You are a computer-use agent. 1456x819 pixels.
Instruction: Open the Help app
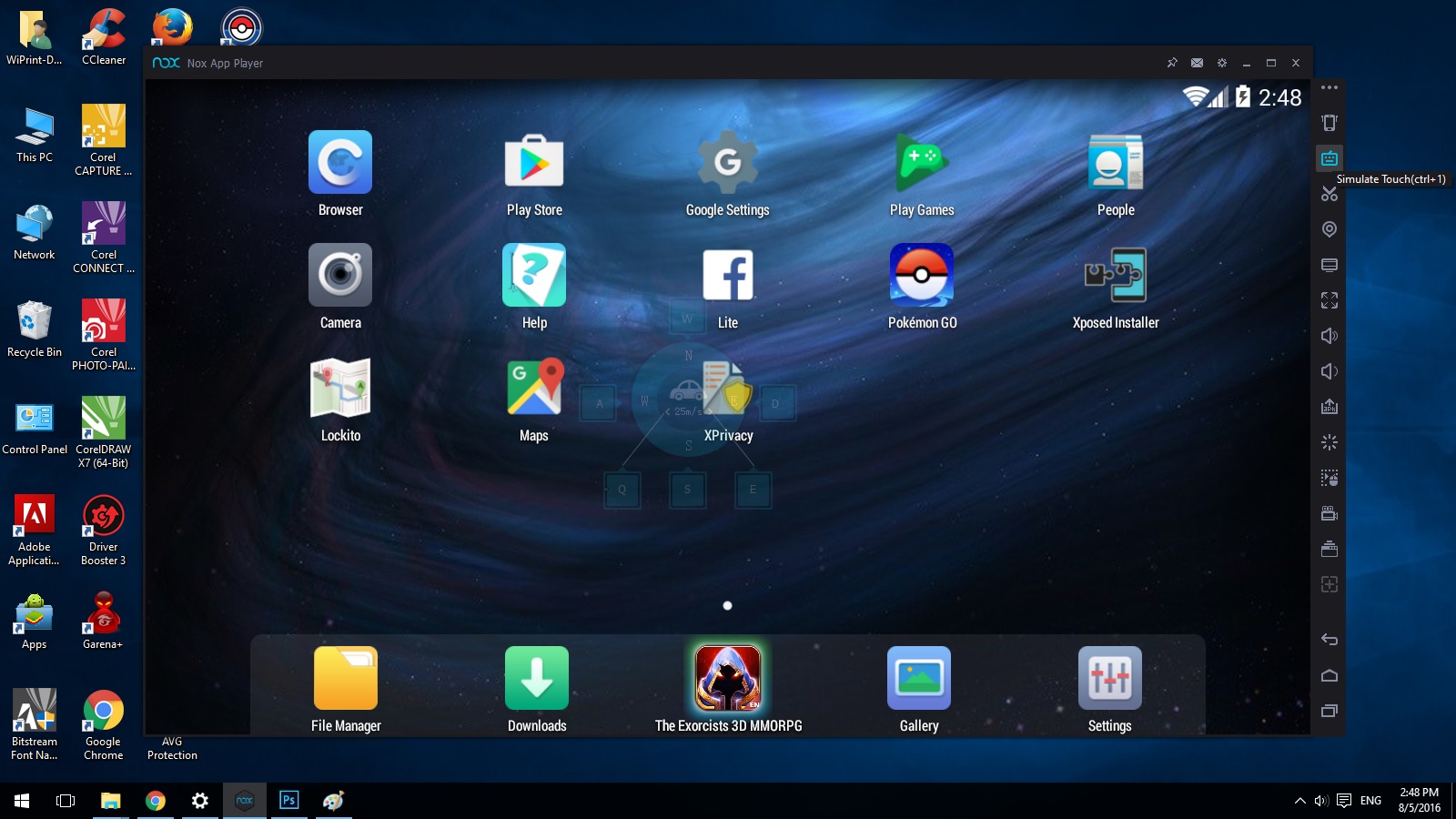click(x=534, y=275)
